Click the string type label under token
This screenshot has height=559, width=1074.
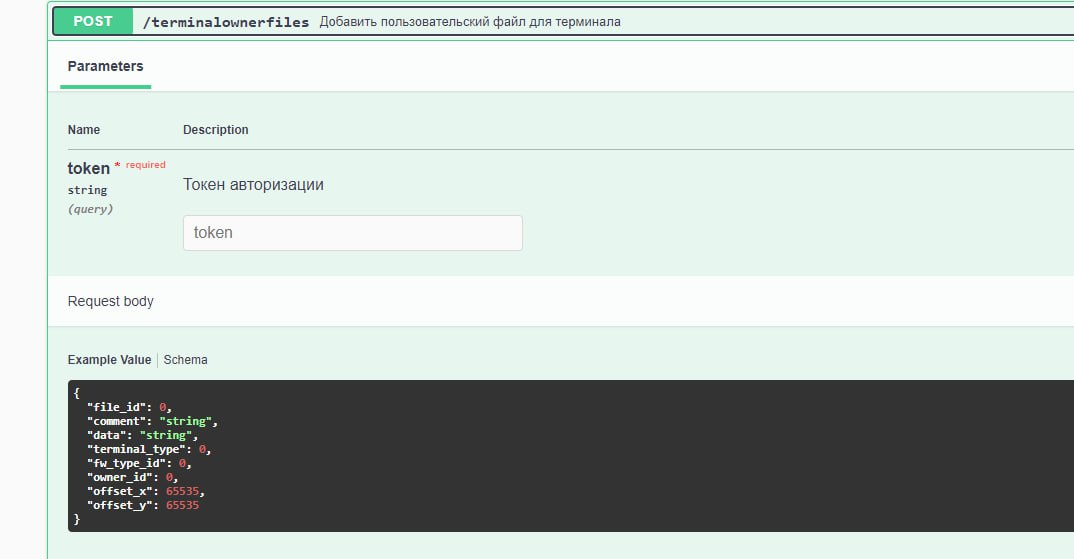pyautogui.click(x=87, y=190)
